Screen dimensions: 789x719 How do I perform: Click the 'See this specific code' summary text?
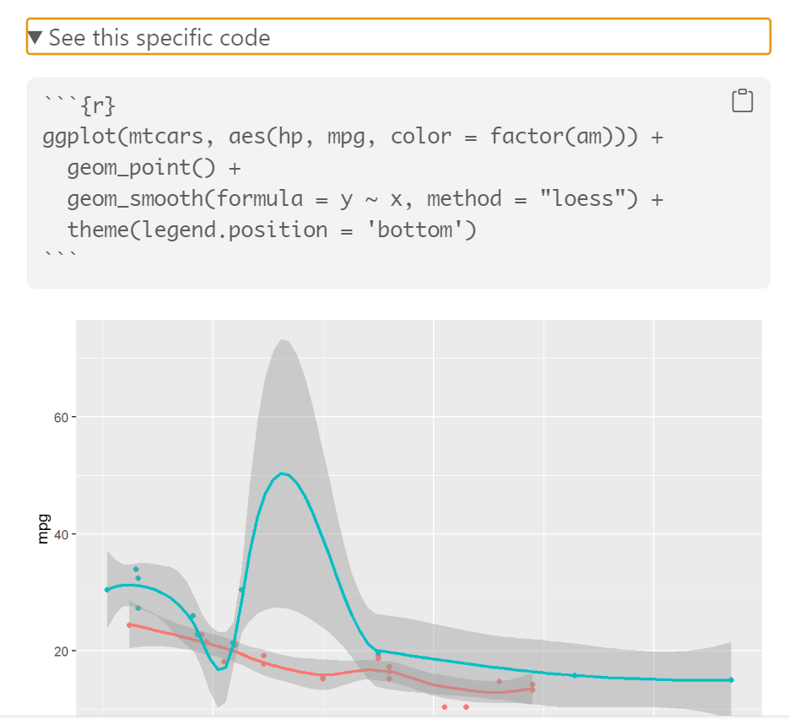click(160, 38)
